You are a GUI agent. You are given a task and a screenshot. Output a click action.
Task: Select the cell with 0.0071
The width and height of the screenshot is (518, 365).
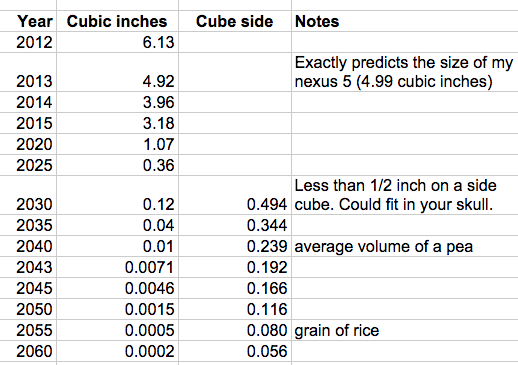(x=117, y=267)
